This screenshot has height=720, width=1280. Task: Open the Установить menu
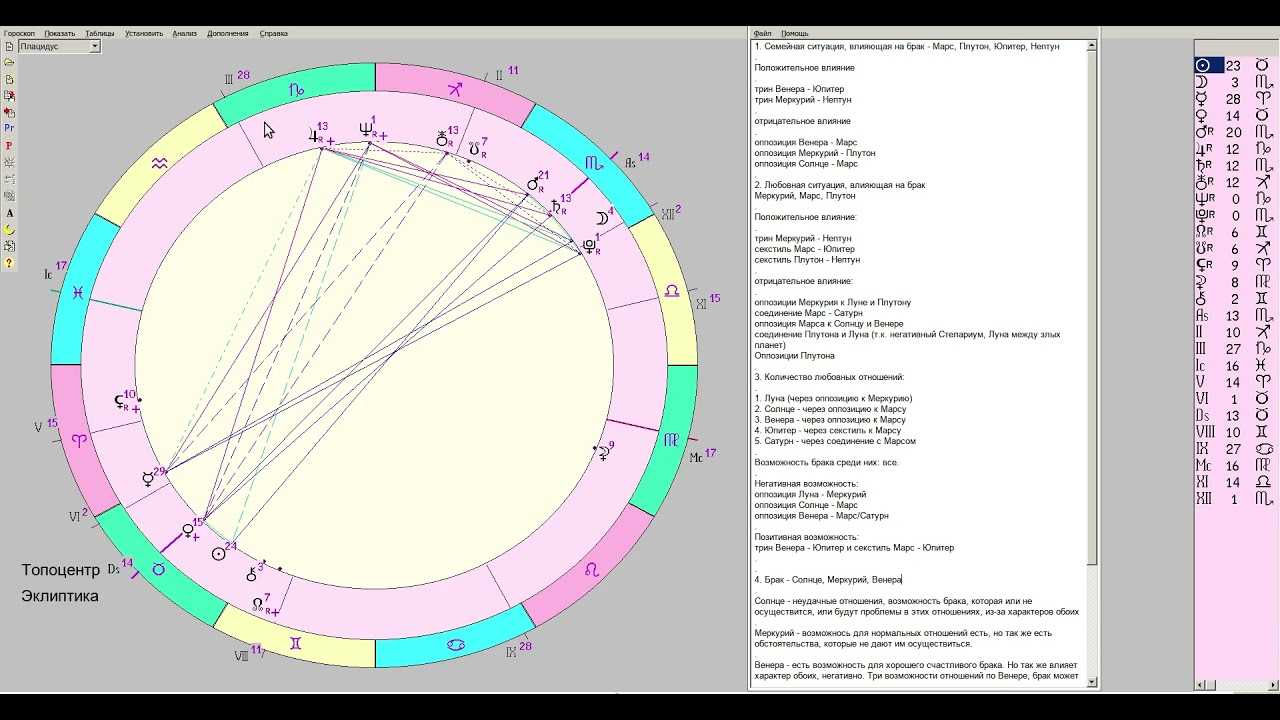tap(144, 33)
